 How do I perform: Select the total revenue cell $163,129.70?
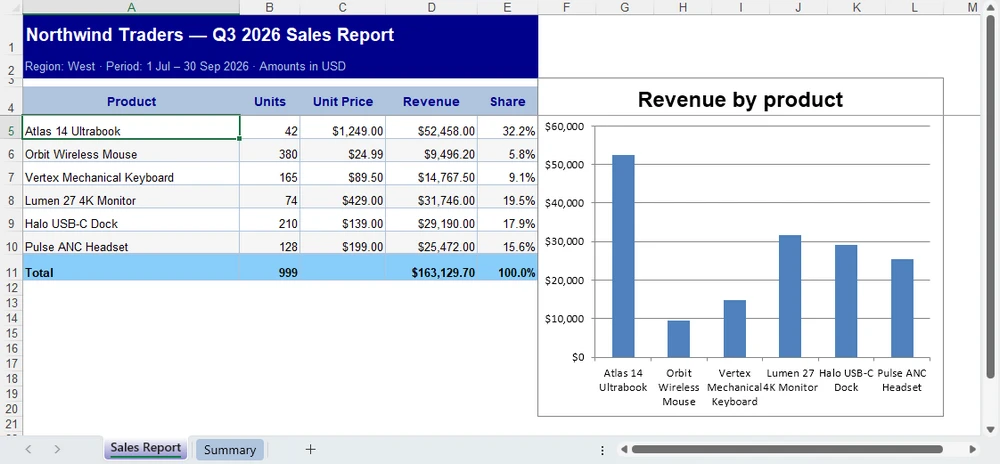(432, 267)
